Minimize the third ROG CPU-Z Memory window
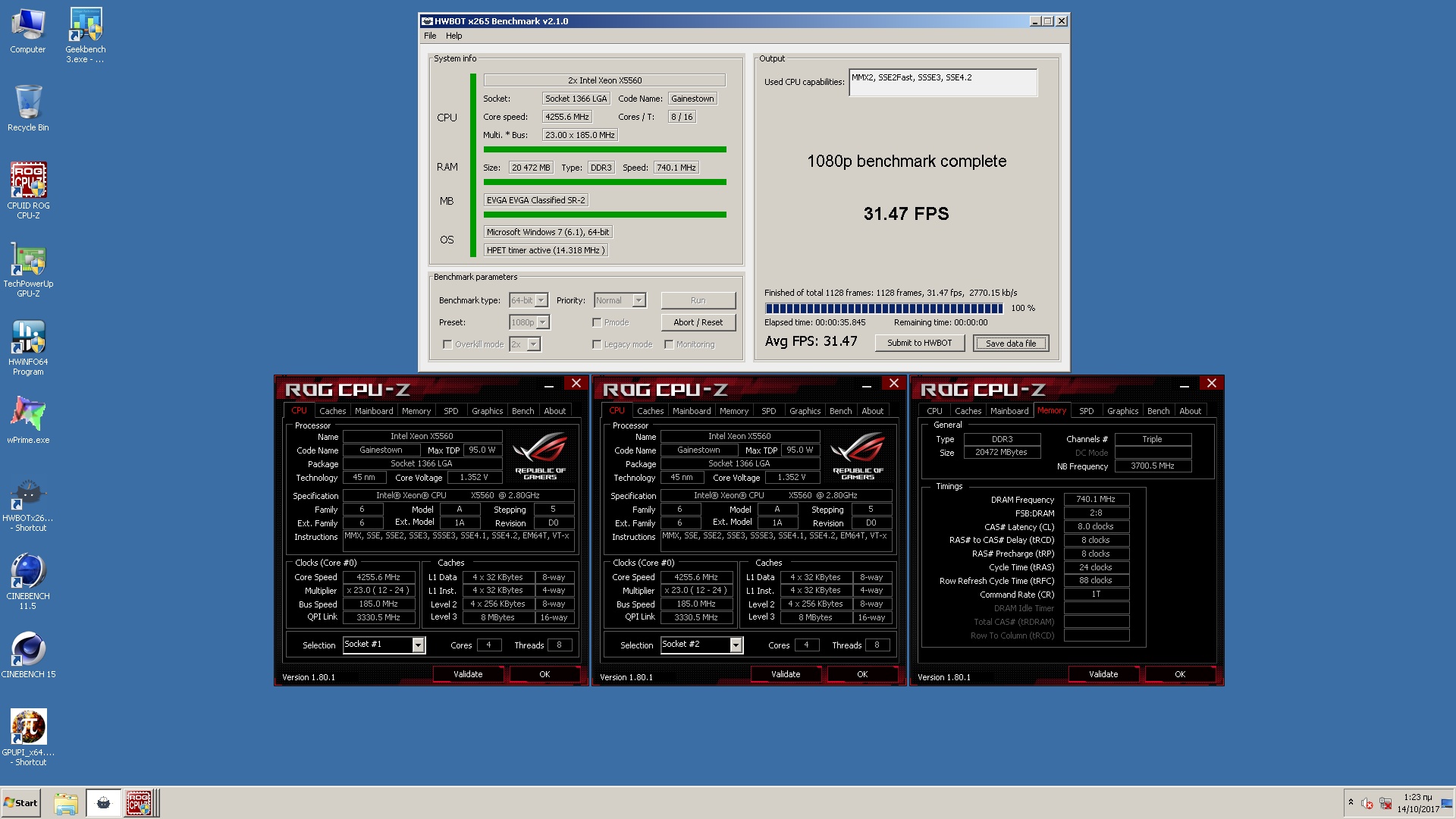 1184,386
